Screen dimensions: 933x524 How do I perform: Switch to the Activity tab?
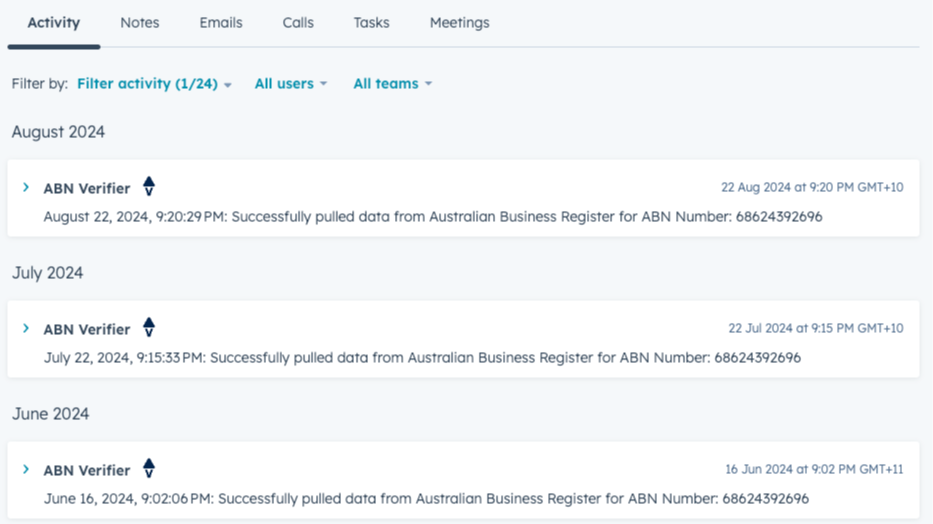click(53, 22)
